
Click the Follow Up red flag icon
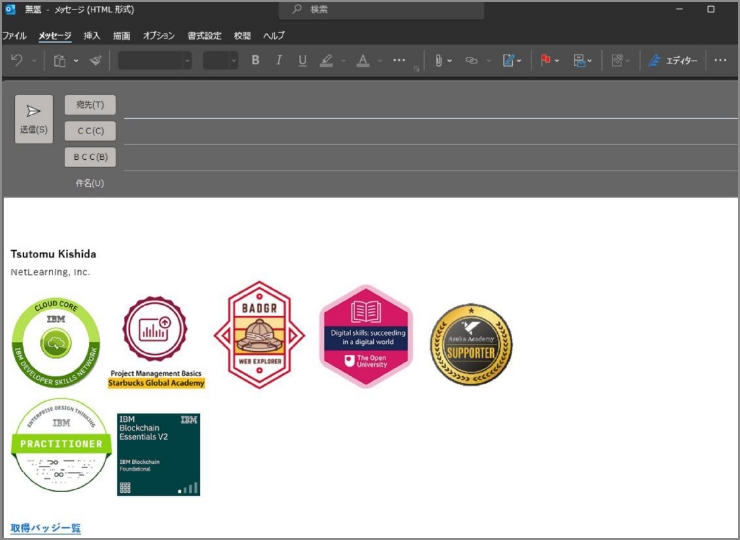tap(546, 60)
